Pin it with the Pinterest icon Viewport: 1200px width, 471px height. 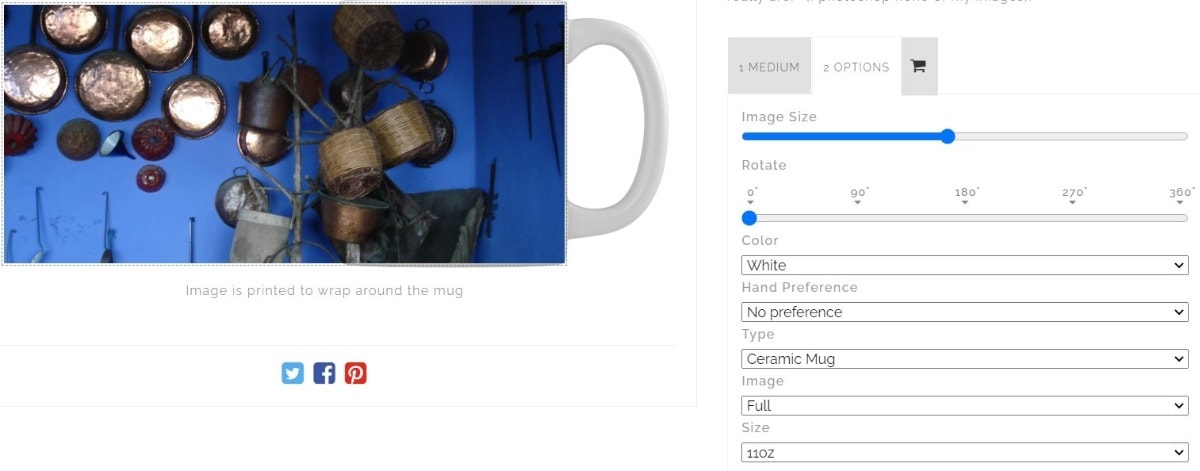coord(356,373)
